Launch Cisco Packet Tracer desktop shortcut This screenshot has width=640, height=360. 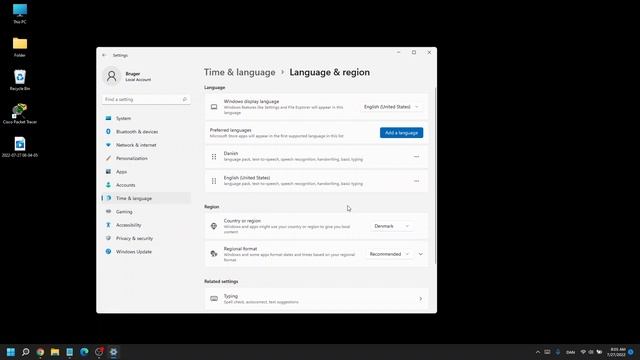(20, 113)
